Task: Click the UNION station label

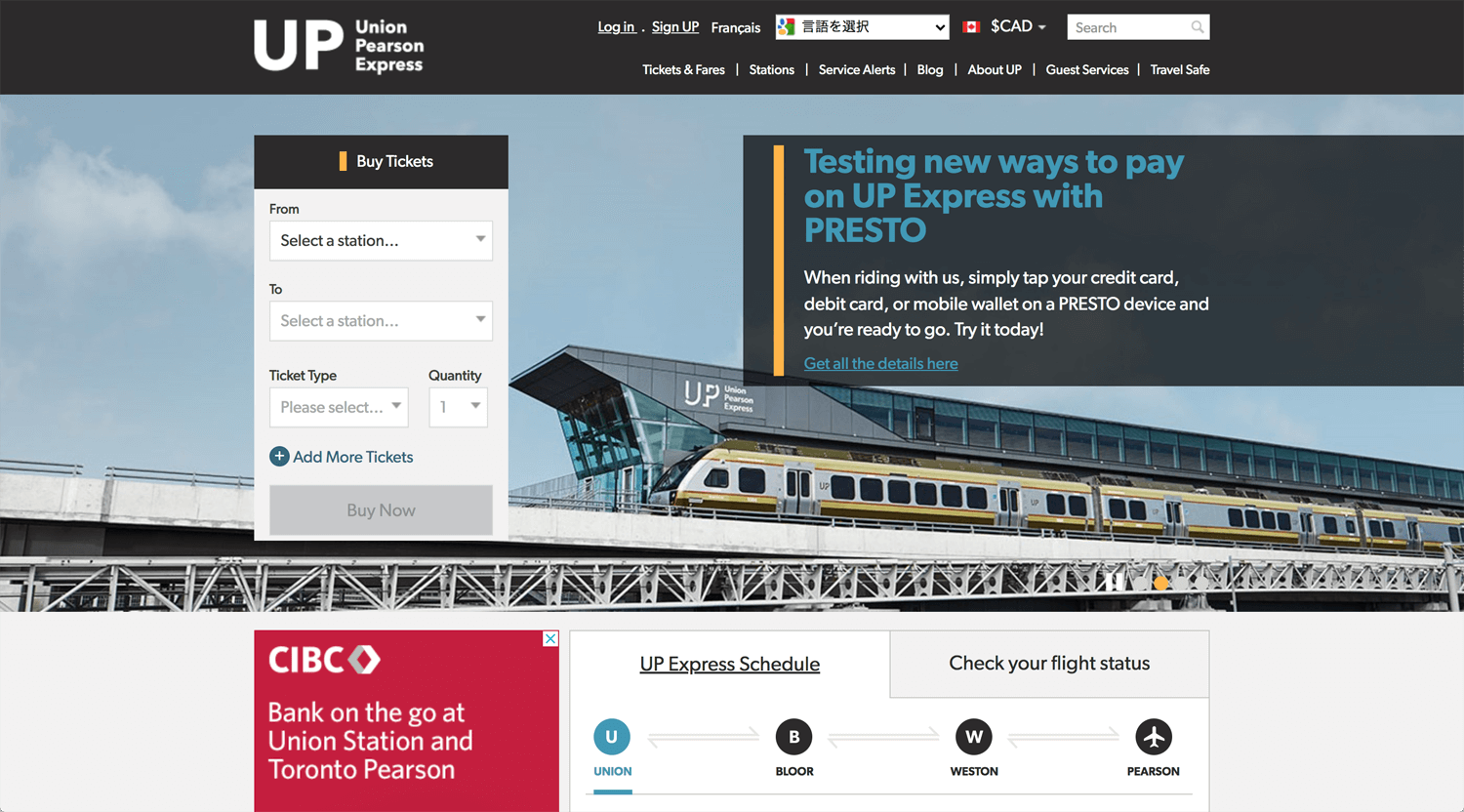Action: 612,771
